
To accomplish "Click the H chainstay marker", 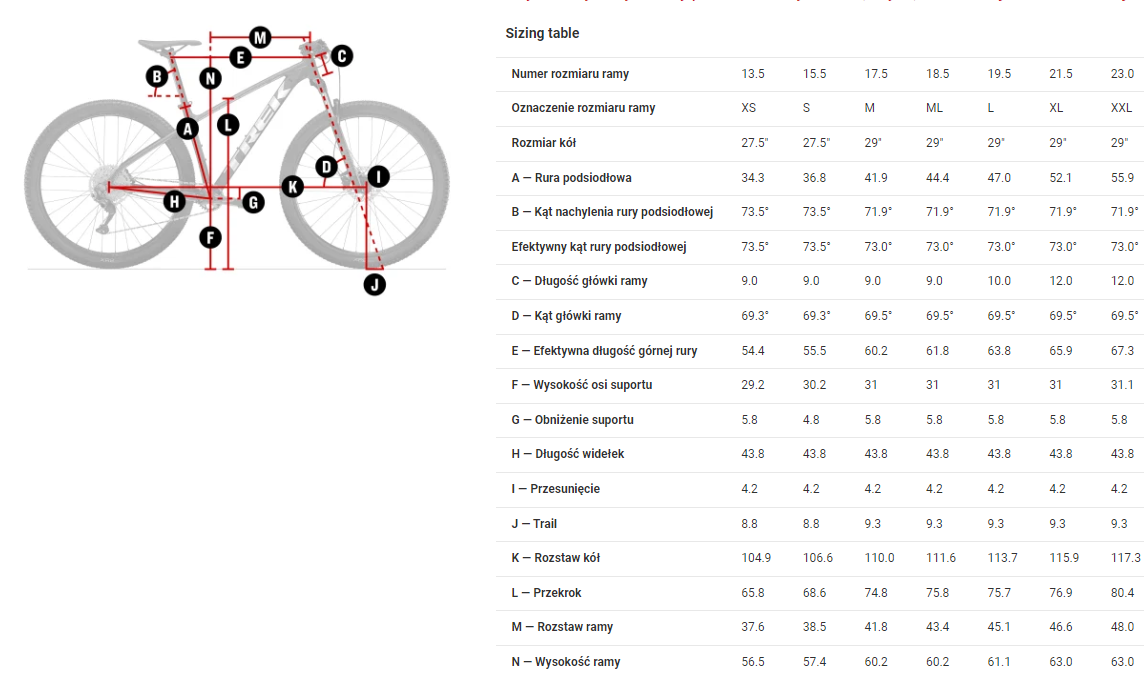I will pyautogui.click(x=174, y=201).
